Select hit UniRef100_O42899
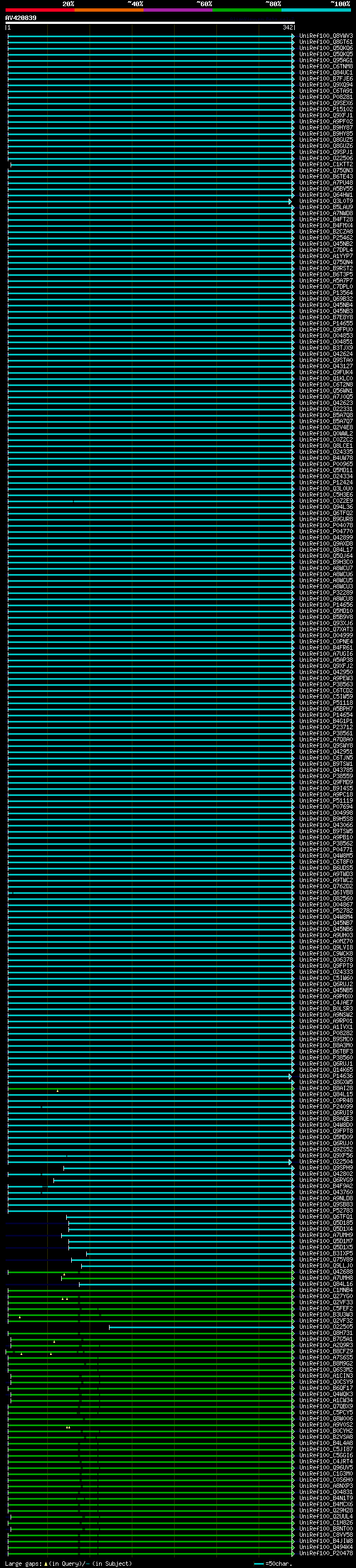 [x=325, y=537]
